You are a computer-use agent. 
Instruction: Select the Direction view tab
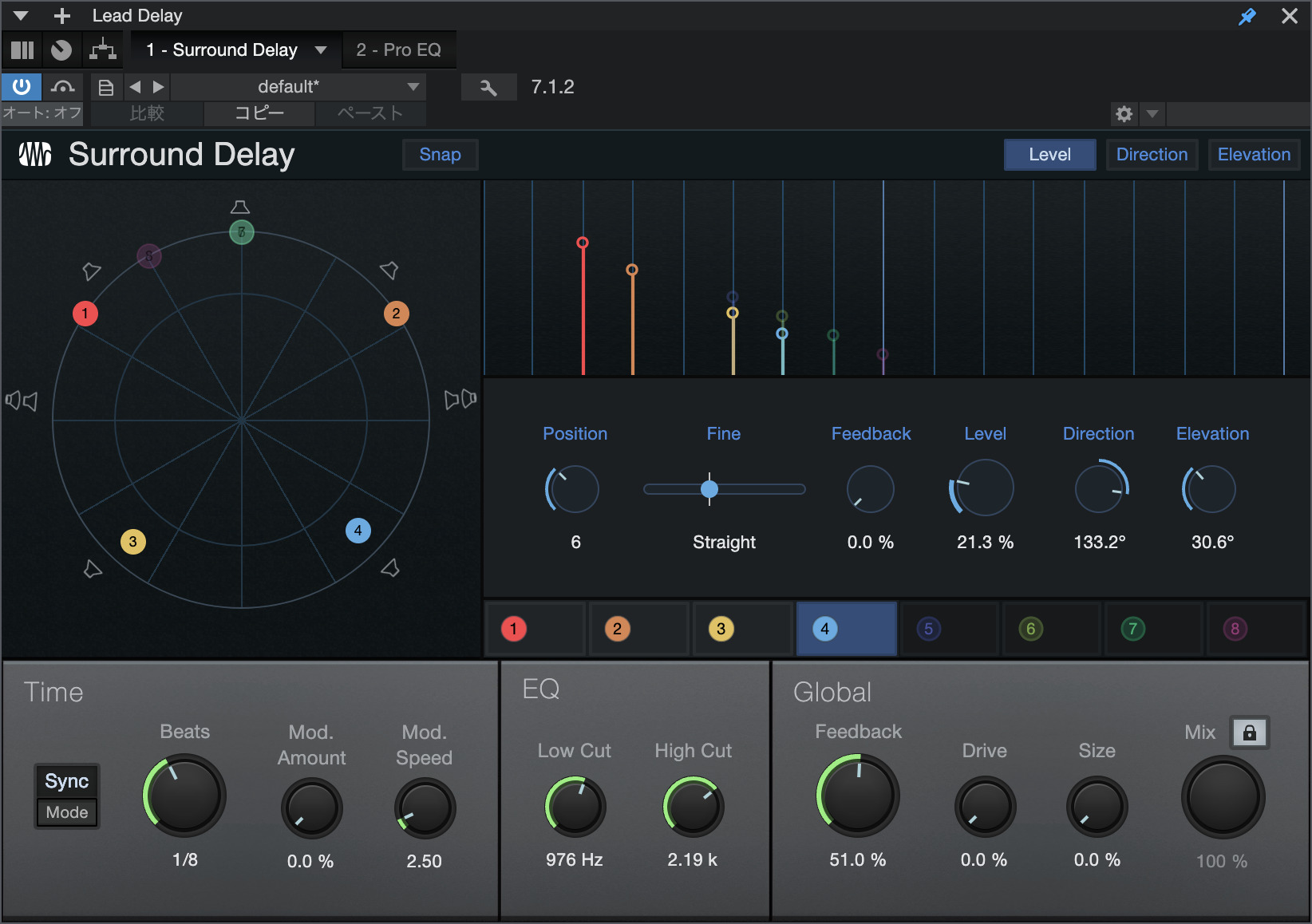(1152, 155)
